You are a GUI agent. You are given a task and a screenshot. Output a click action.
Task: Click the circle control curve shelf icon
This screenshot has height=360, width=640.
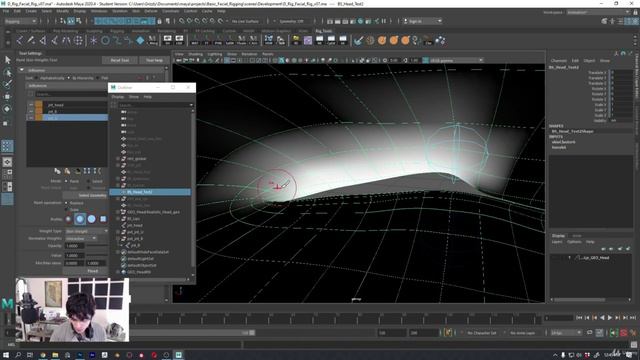[105, 40]
